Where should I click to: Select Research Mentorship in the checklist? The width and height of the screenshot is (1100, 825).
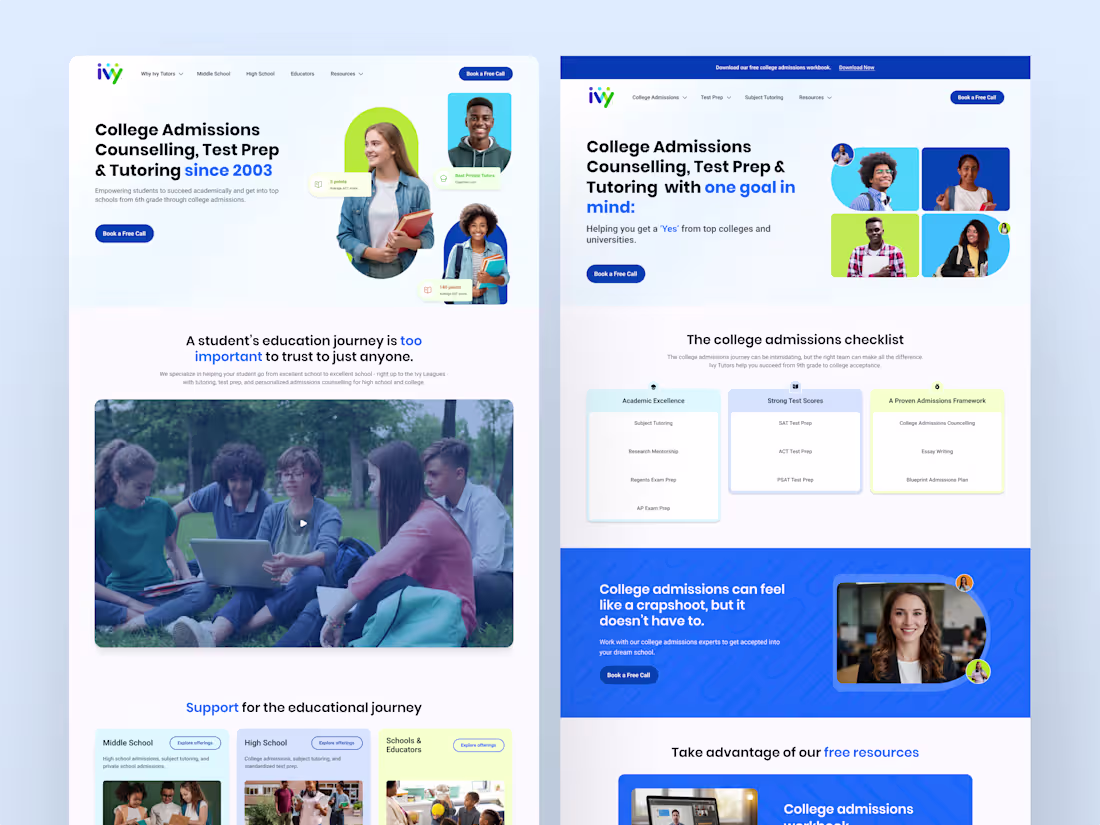[653, 451]
